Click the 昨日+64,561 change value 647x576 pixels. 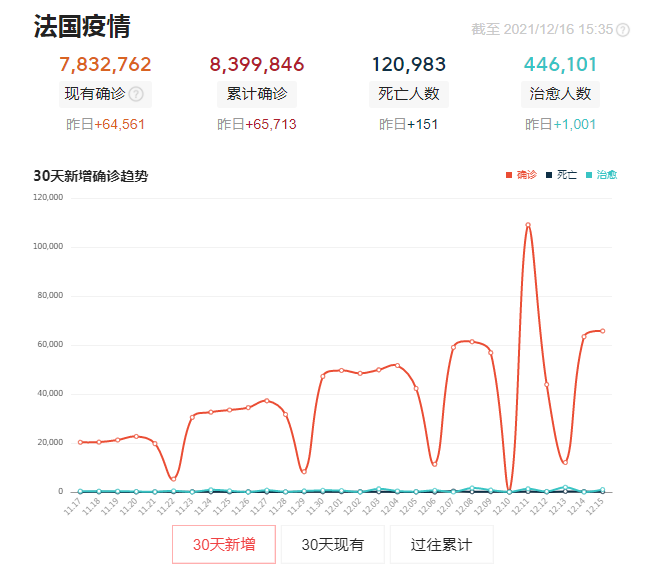(106, 124)
